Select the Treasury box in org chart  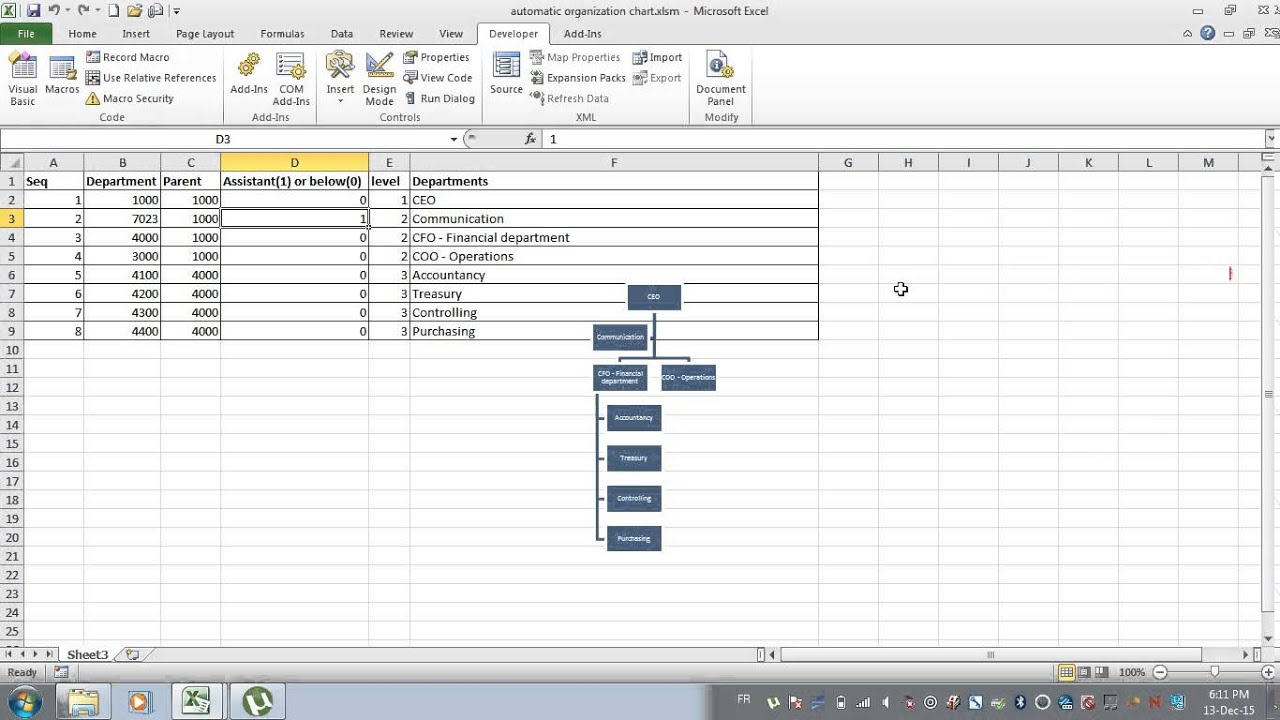634,458
